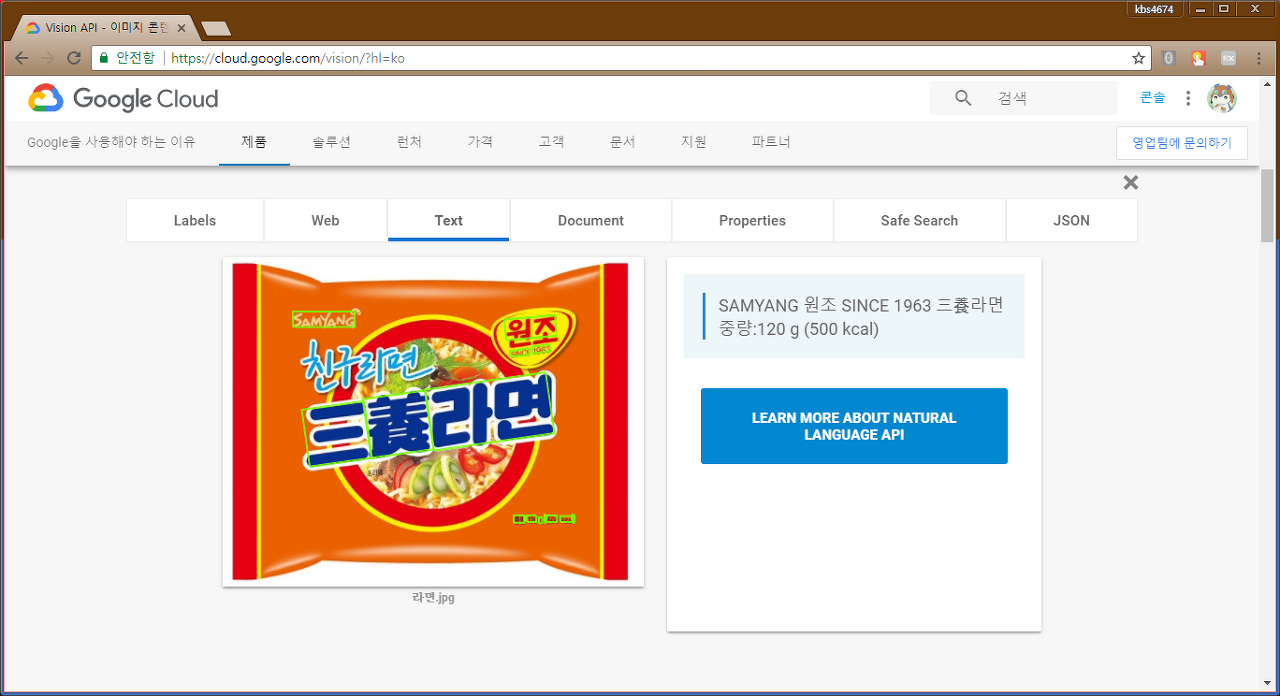
Task: Click the 영업팀에 문의하기 button
Action: coord(1182,143)
